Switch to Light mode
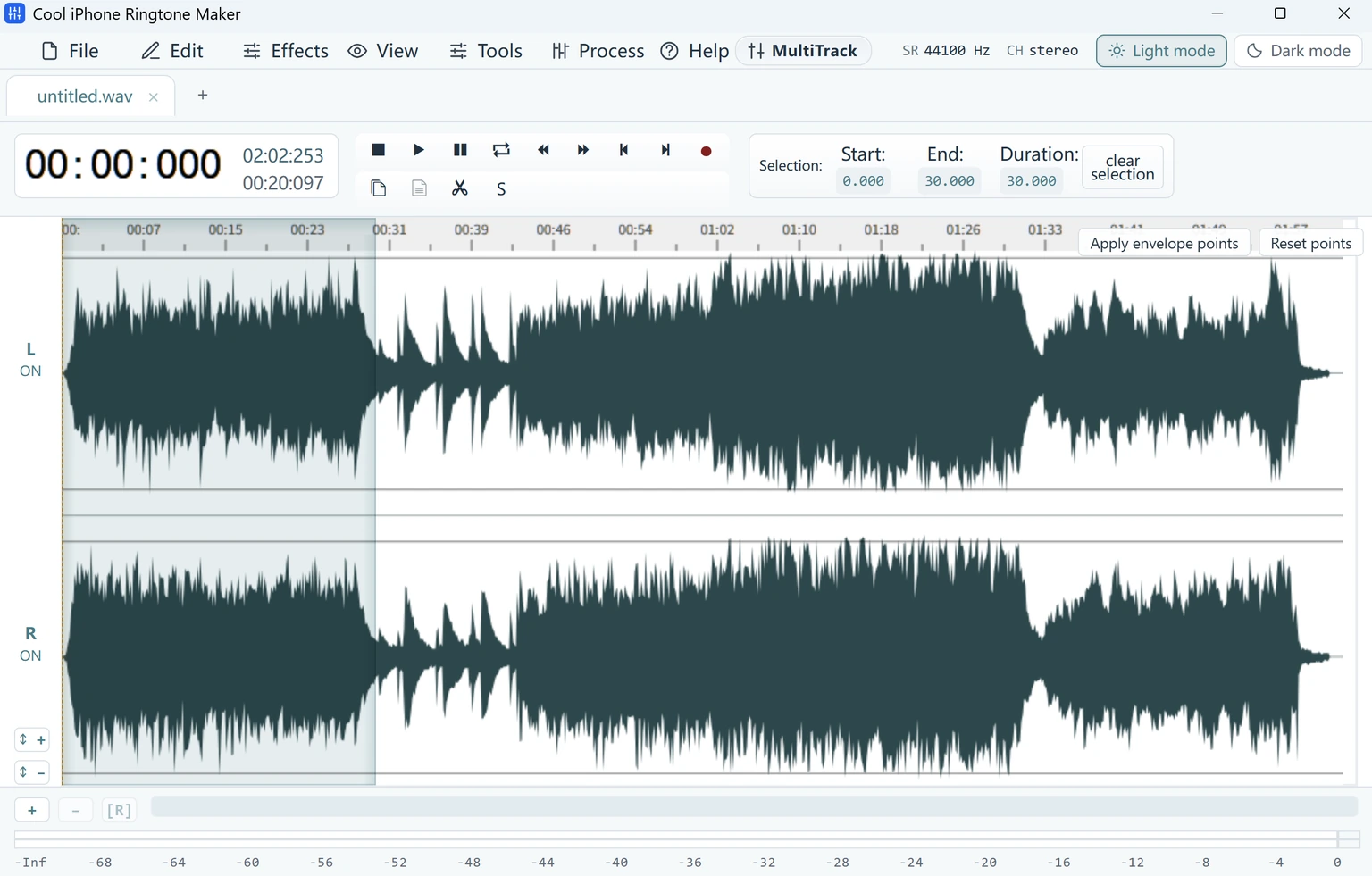Screen dimensions: 1372x876 click(1161, 51)
